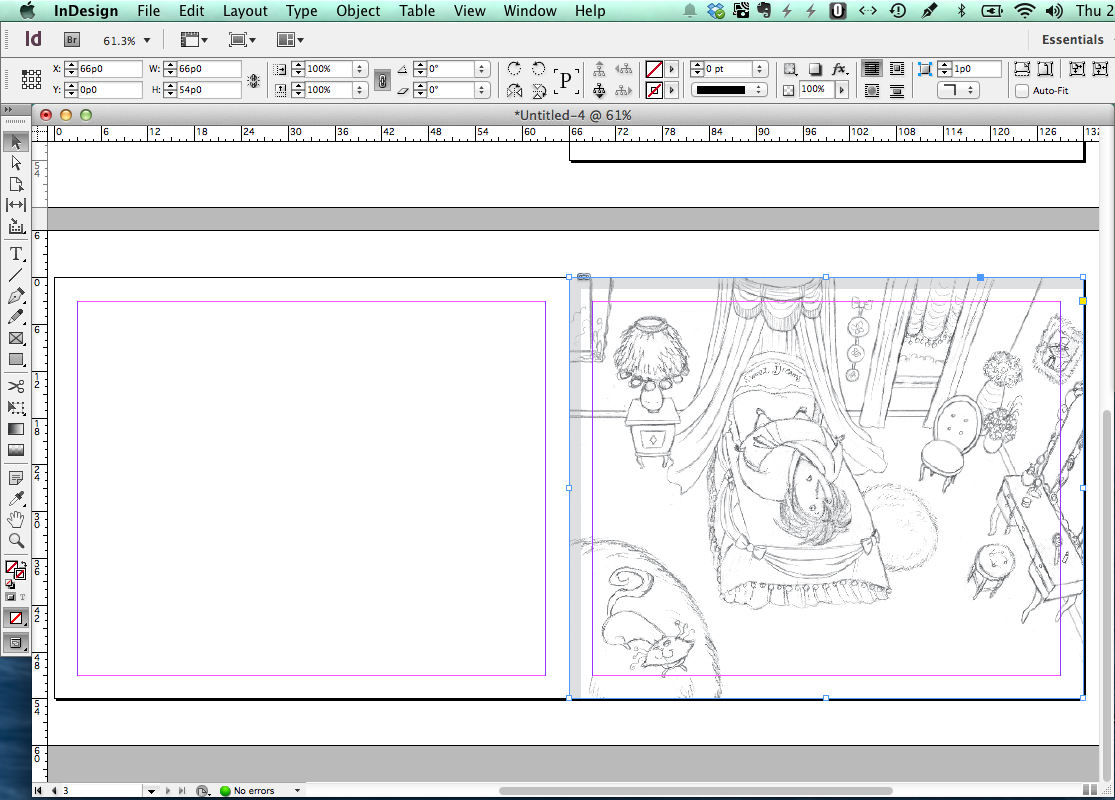Select the Note tool
The image size is (1115, 800).
(16, 478)
